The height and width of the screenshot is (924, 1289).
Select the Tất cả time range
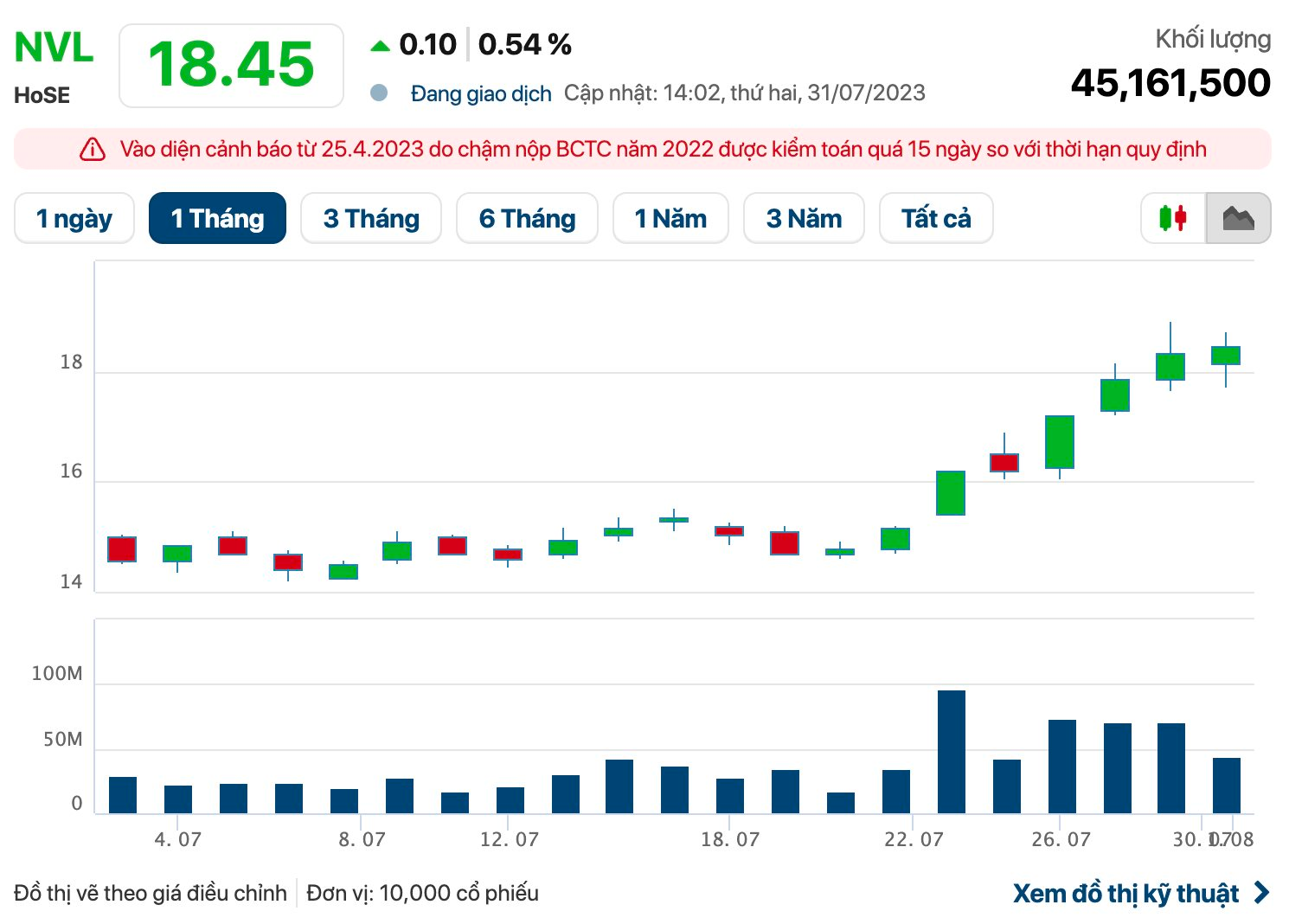pyautogui.click(x=936, y=218)
